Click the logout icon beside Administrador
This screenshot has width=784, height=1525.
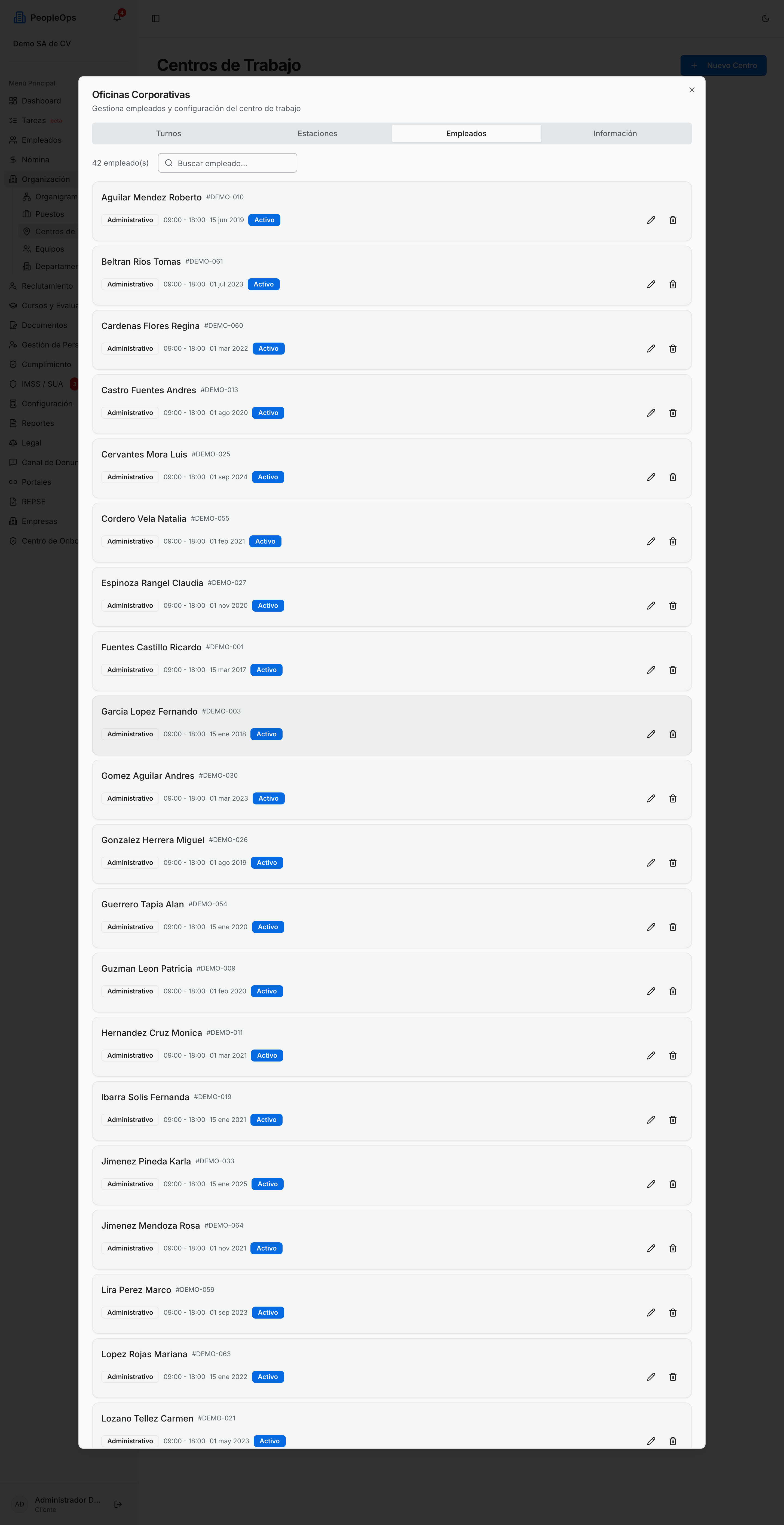click(x=118, y=1504)
